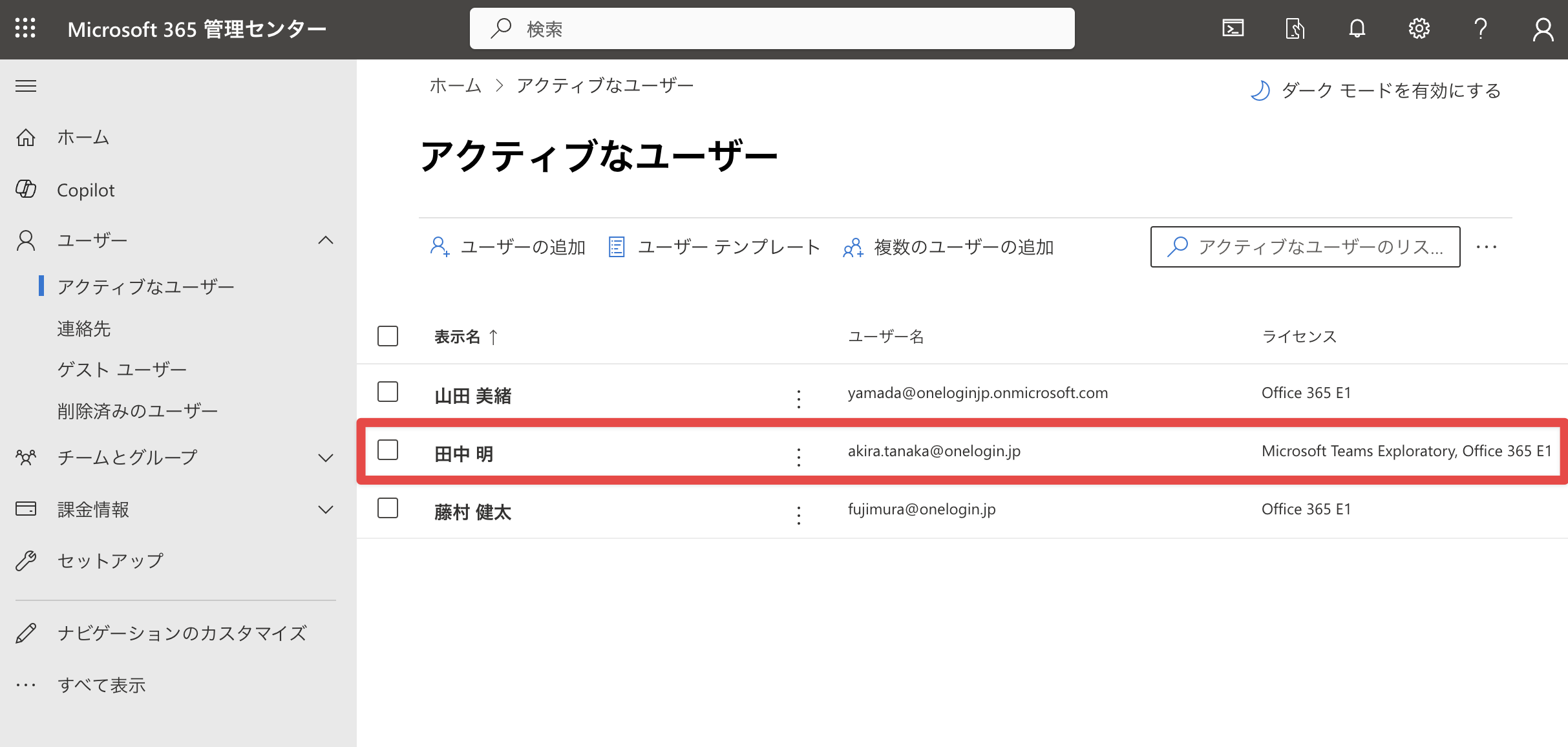Open 削除済みのユーザー in the sidebar
The height and width of the screenshot is (747, 1568).
[138, 411]
